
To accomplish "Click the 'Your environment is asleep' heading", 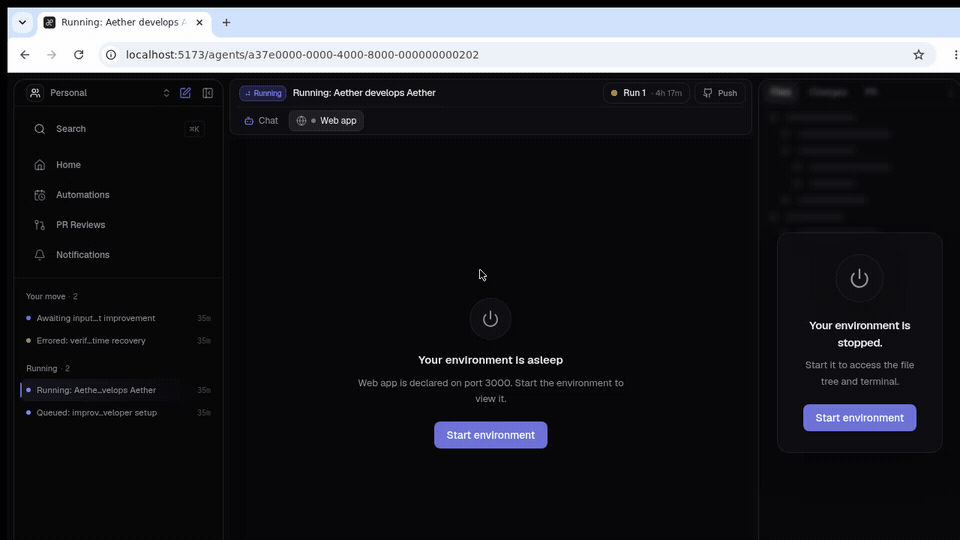I will coord(490,360).
